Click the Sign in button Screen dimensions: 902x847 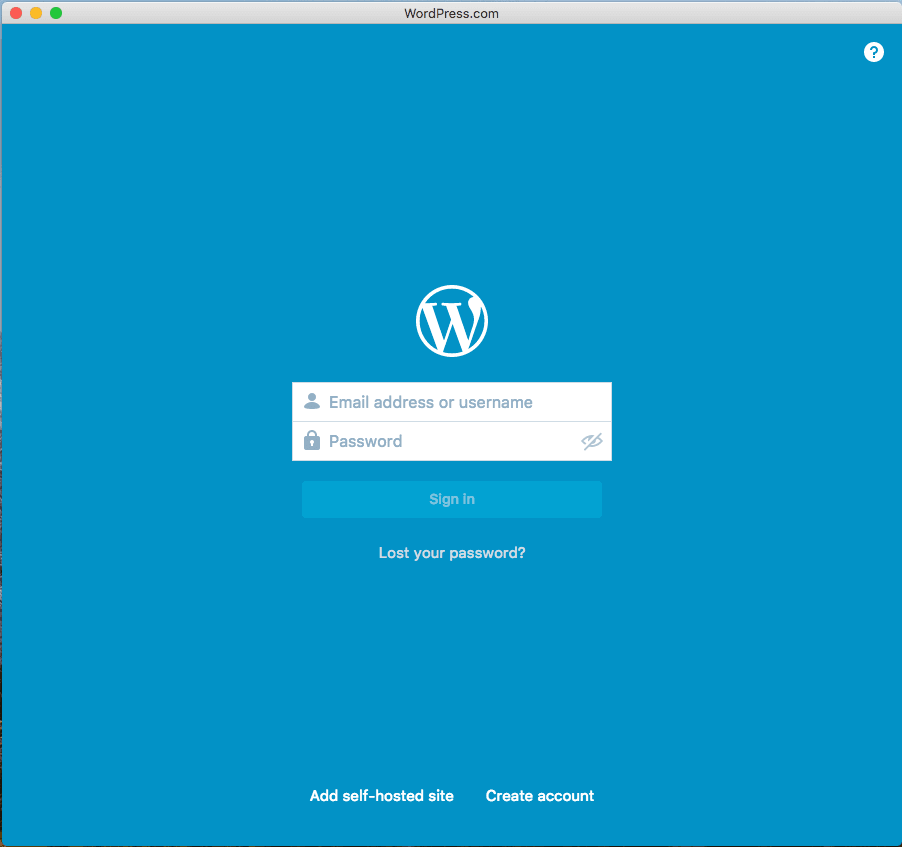pos(452,499)
